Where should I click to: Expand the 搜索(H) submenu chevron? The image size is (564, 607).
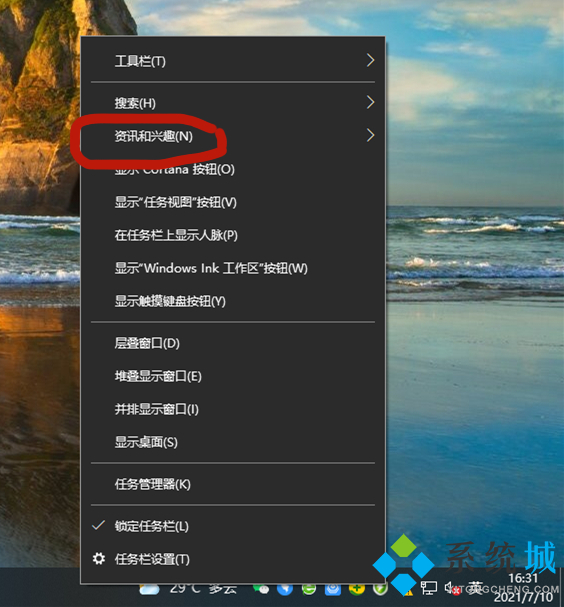[370, 103]
